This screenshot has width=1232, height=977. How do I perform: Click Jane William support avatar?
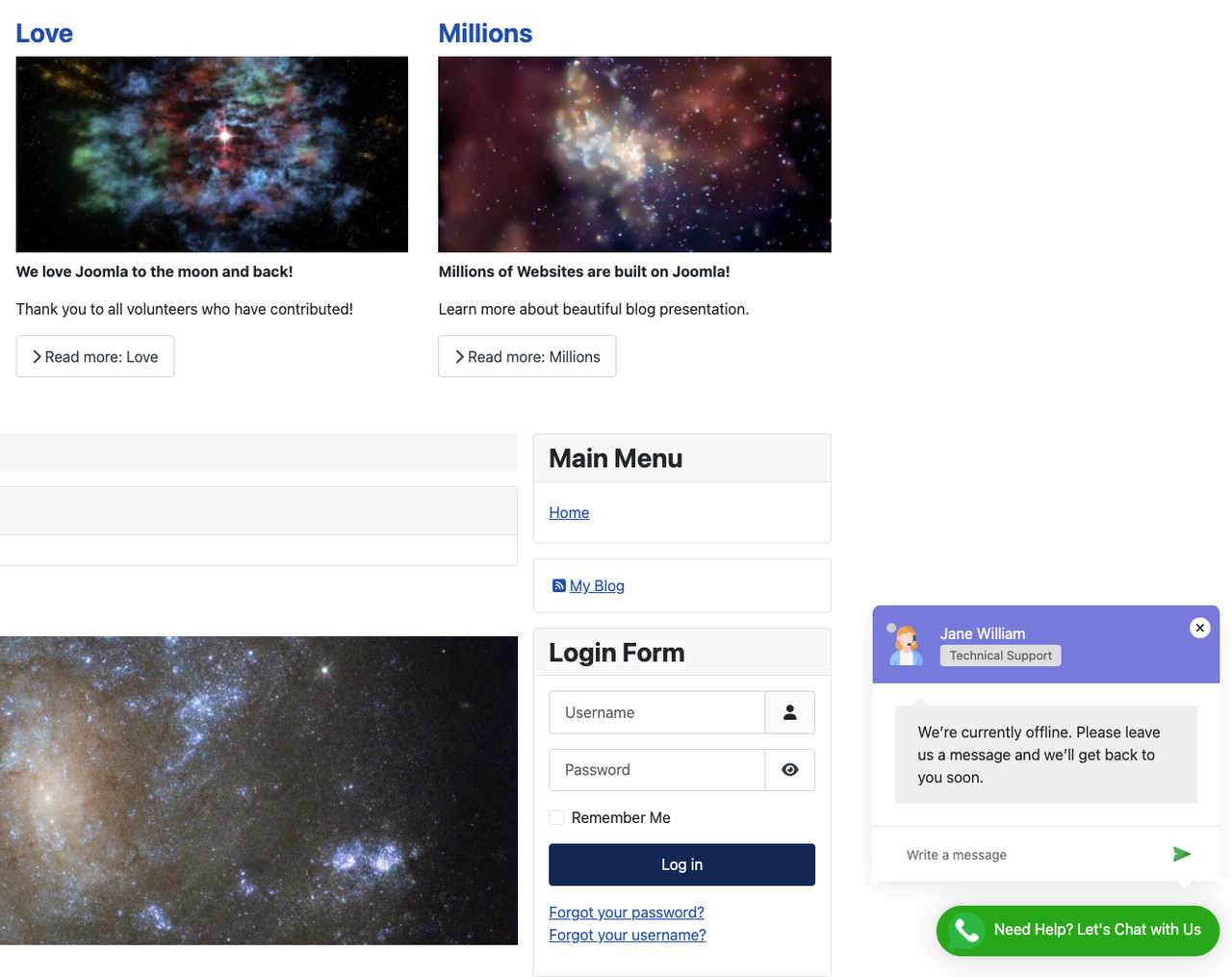(906, 645)
